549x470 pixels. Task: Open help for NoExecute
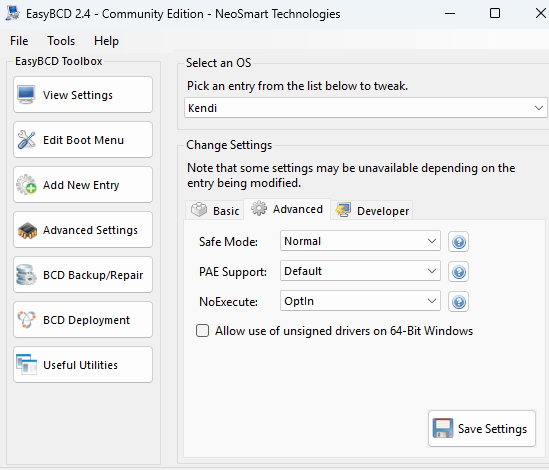459,302
